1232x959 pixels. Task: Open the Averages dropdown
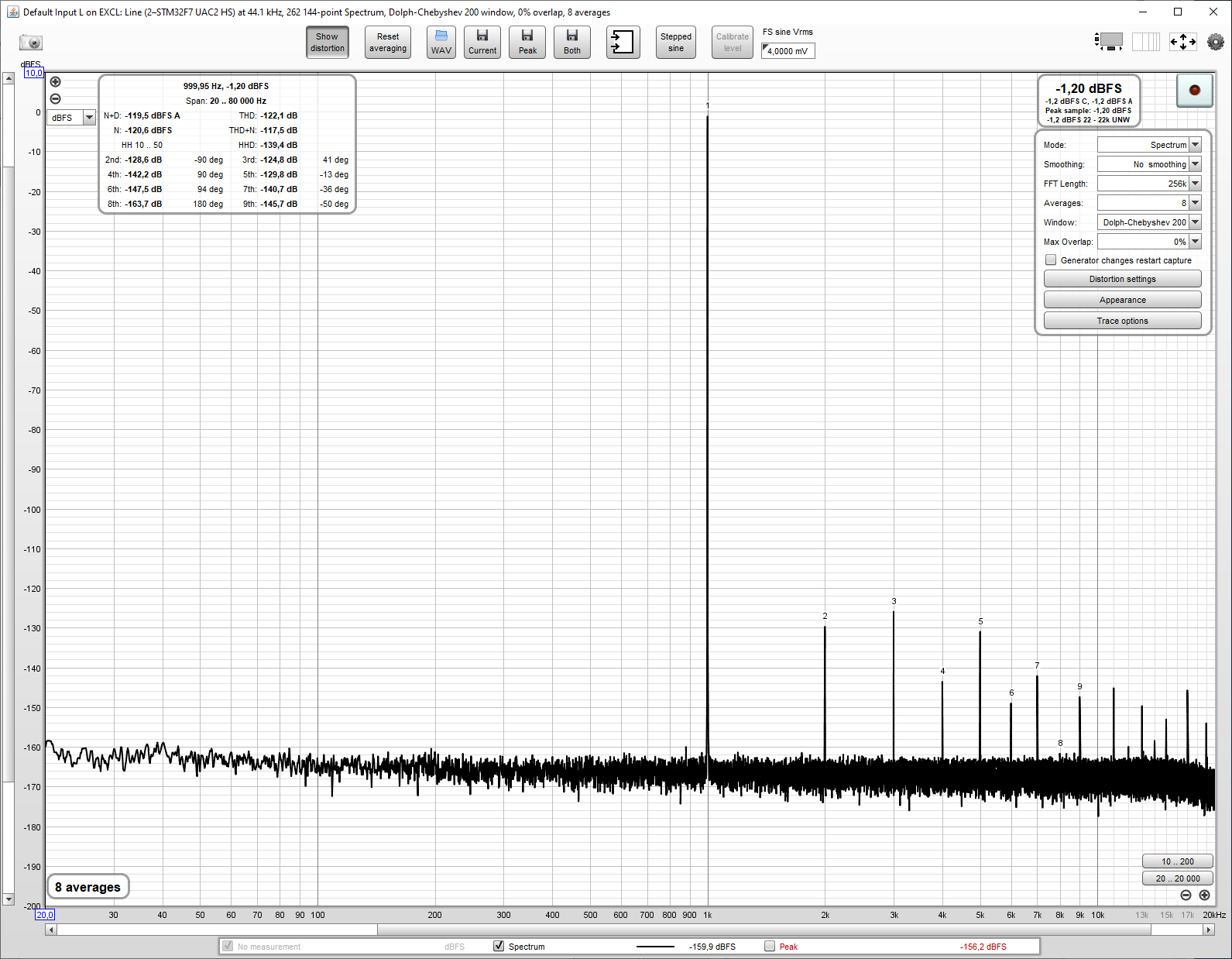(1149, 203)
